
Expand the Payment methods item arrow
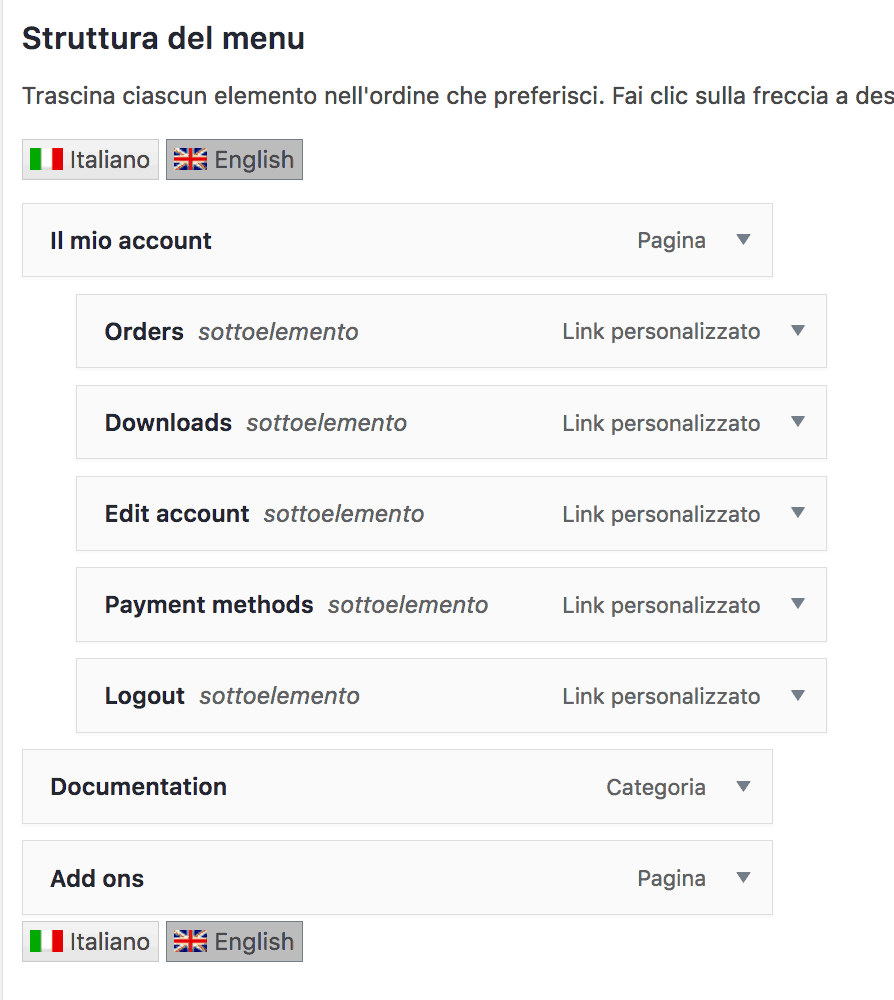pos(798,603)
